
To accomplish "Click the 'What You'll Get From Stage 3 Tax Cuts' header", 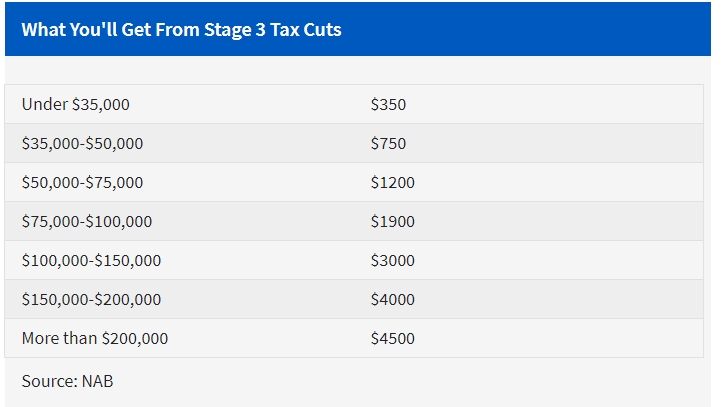I will pos(181,29).
